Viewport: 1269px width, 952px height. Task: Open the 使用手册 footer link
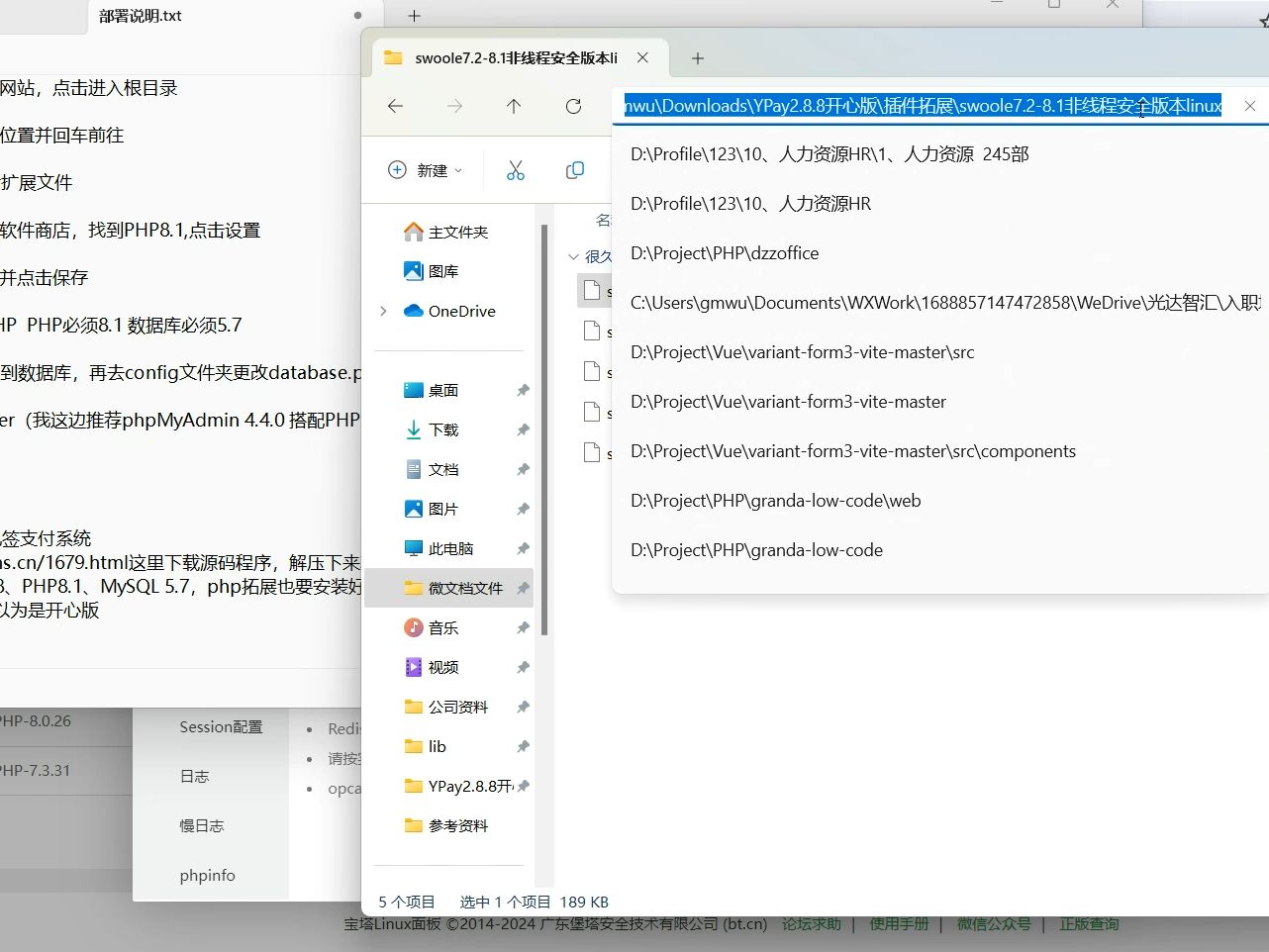pyautogui.click(x=900, y=923)
